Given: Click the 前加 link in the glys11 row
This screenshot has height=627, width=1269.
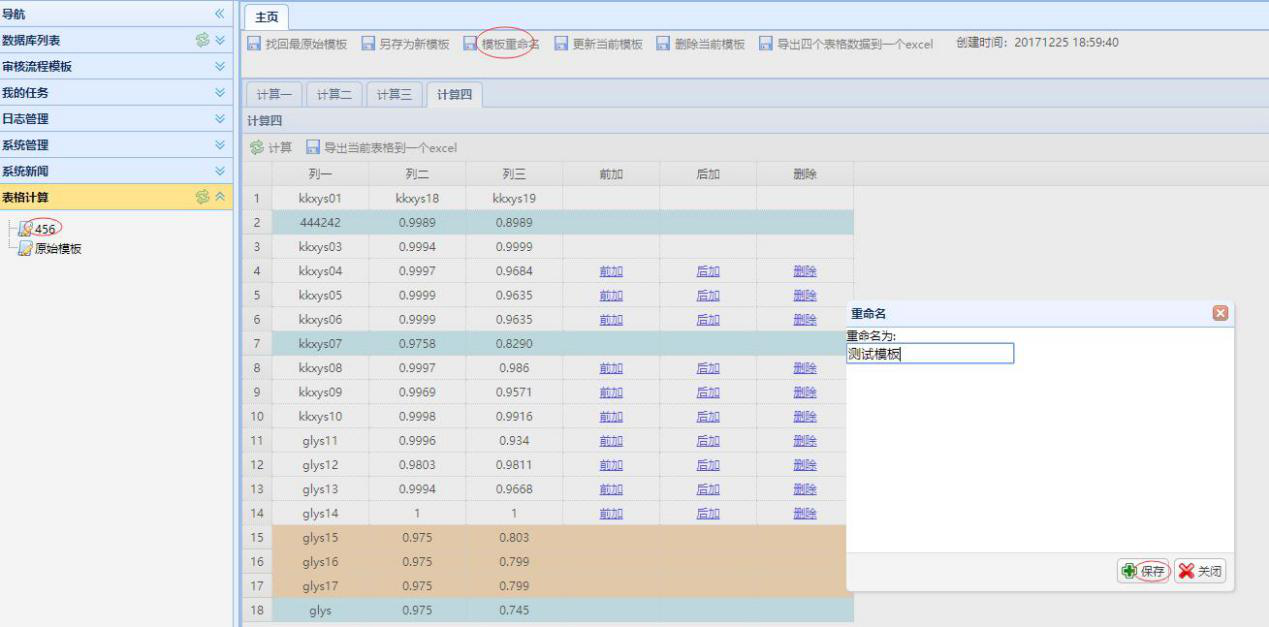Looking at the screenshot, I should 611,440.
